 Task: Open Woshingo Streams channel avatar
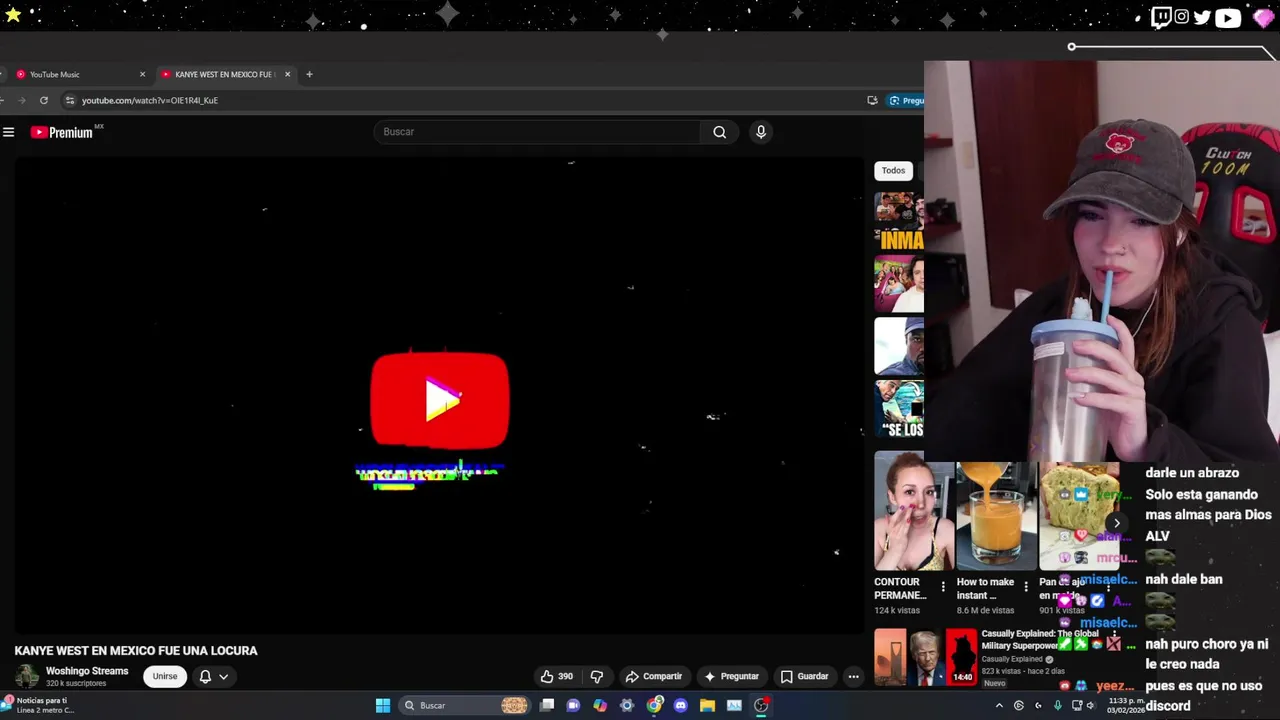[x=27, y=676]
